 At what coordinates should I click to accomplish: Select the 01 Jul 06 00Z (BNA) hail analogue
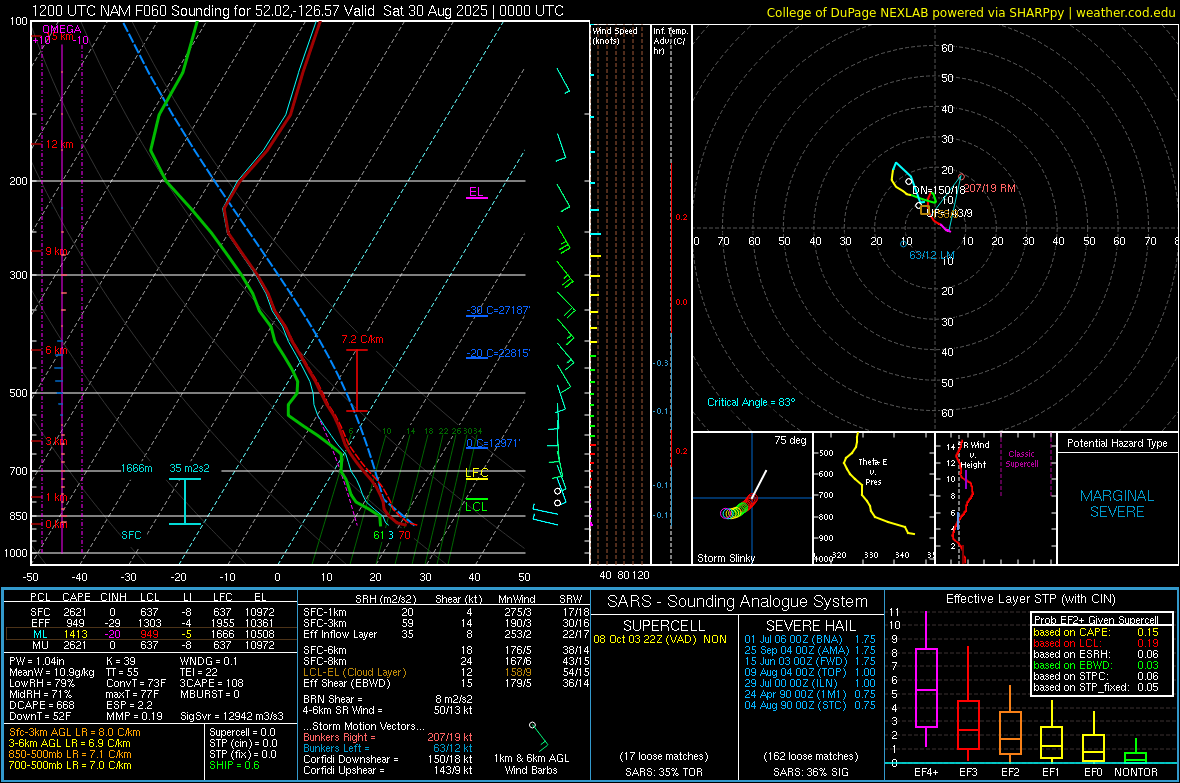(x=810, y=639)
